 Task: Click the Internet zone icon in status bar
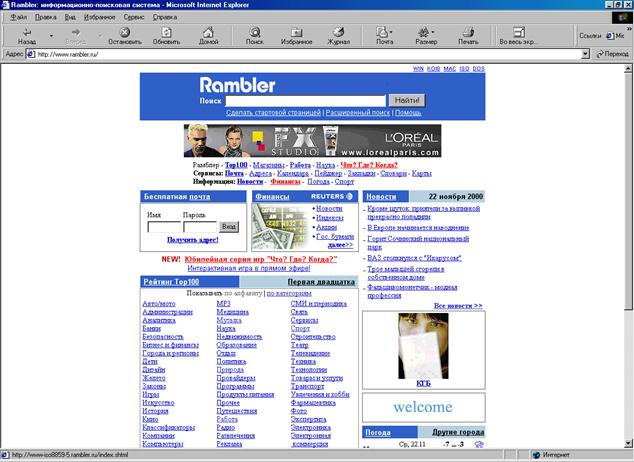pos(537,455)
